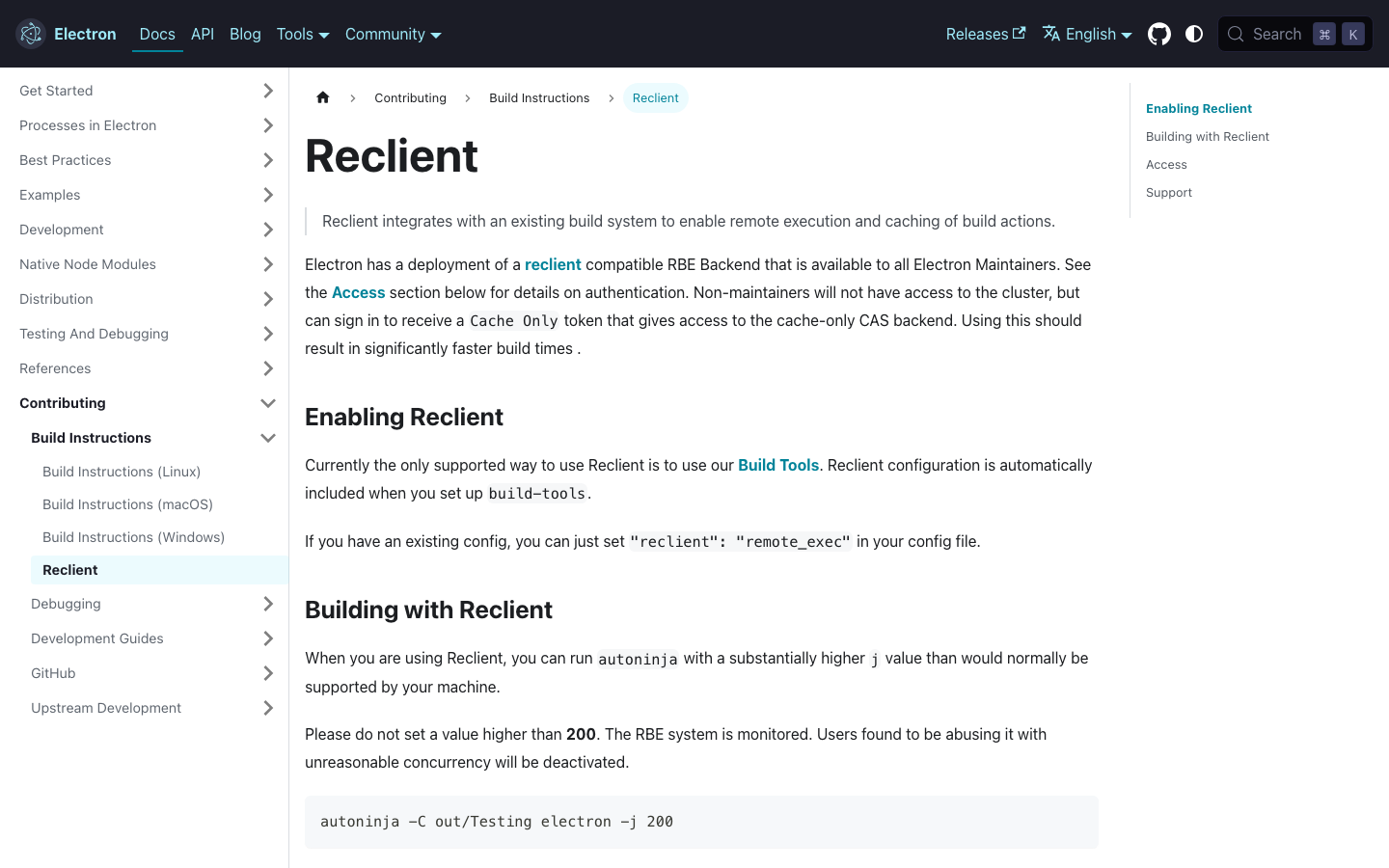Open the Docs tab
The width and height of the screenshot is (1389, 868).
click(x=157, y=34)
